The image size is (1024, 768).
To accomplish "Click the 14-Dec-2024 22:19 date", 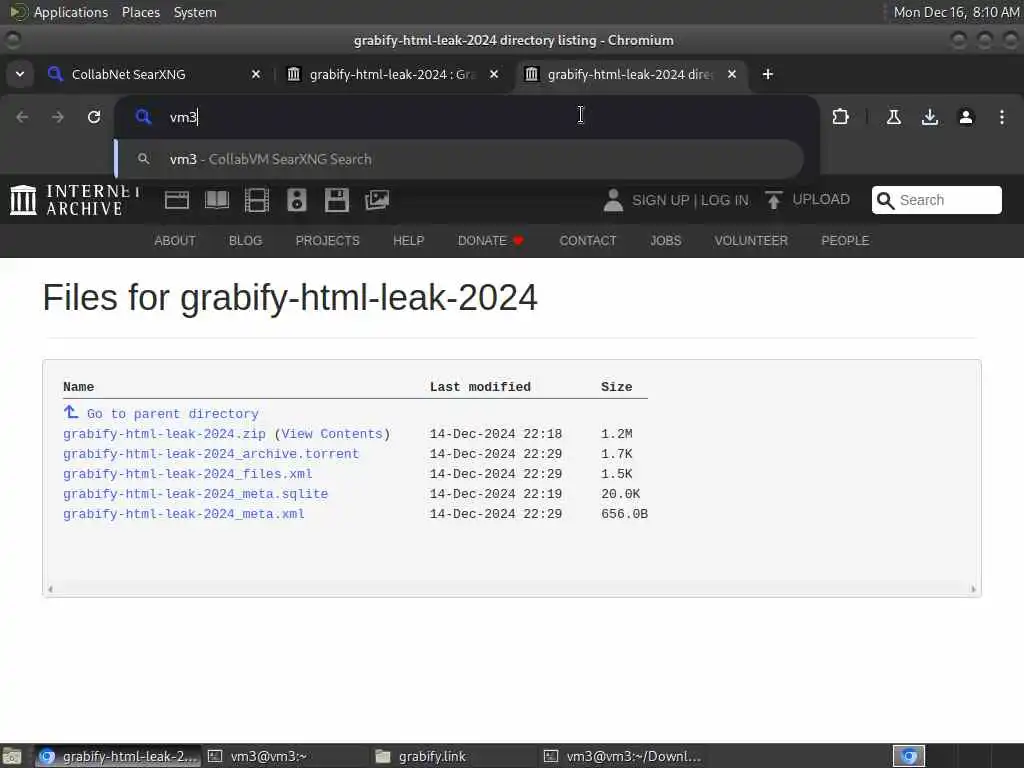I will [496, 494].
